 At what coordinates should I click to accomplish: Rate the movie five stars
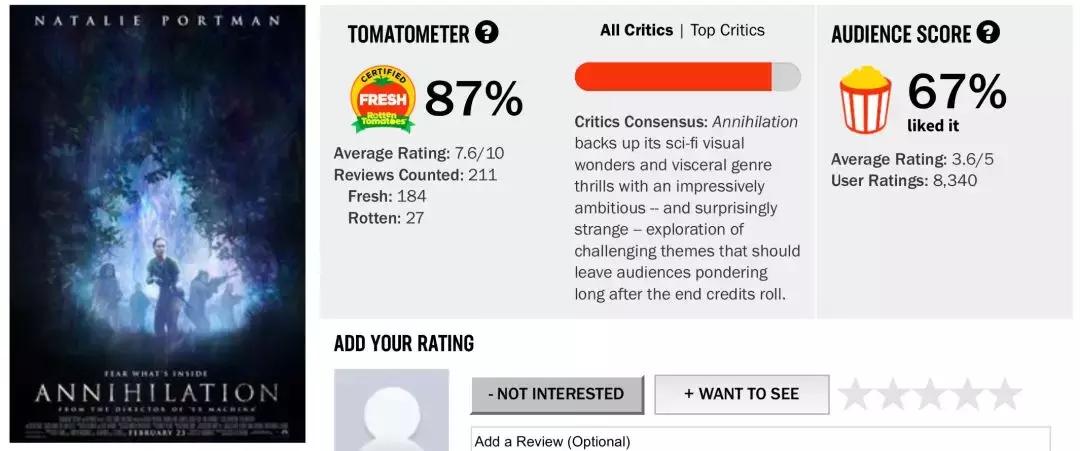[1004, 394]
